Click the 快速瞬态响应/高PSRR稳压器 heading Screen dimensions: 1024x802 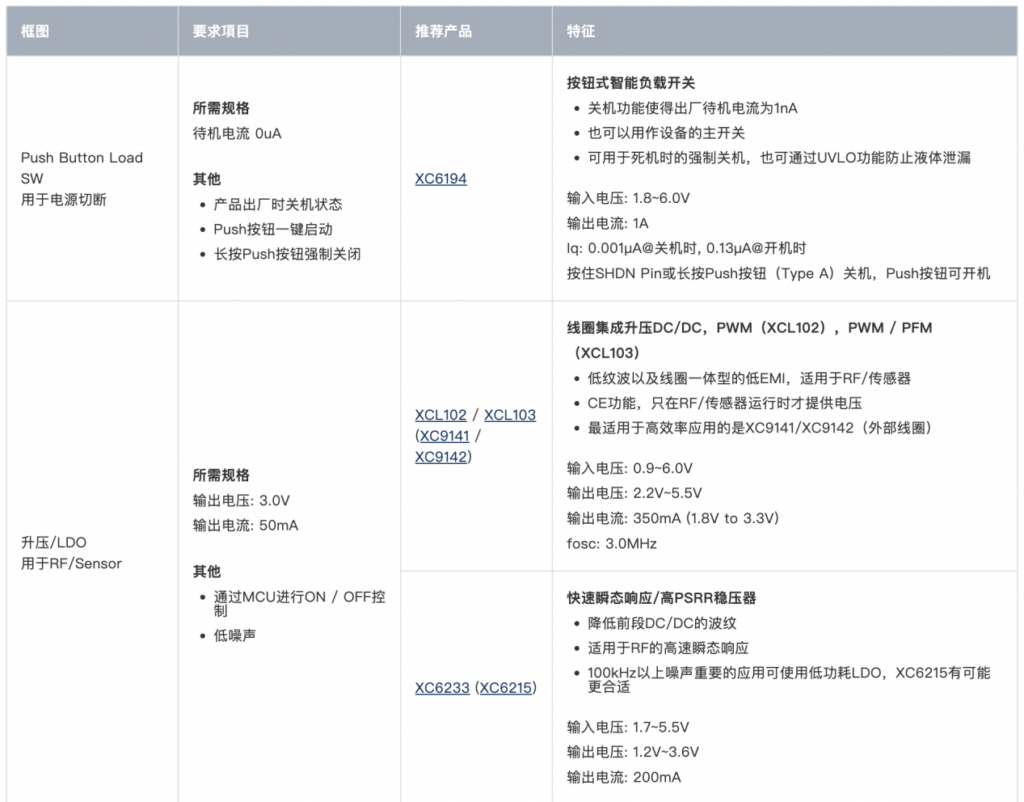[661, 598]
